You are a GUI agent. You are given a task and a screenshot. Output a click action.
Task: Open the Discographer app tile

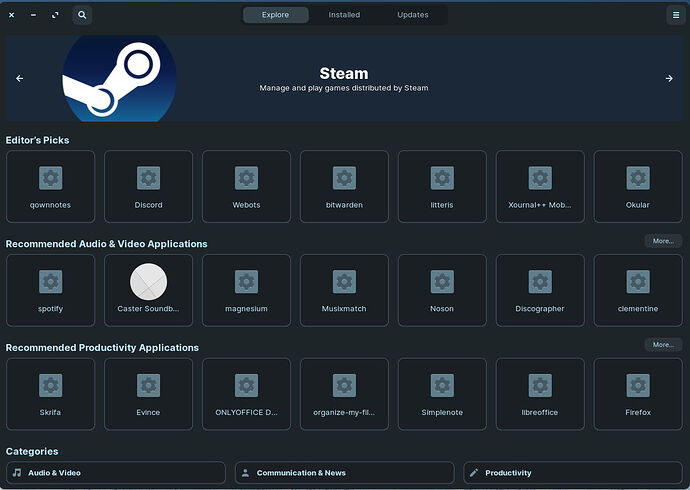pos(540,290)
